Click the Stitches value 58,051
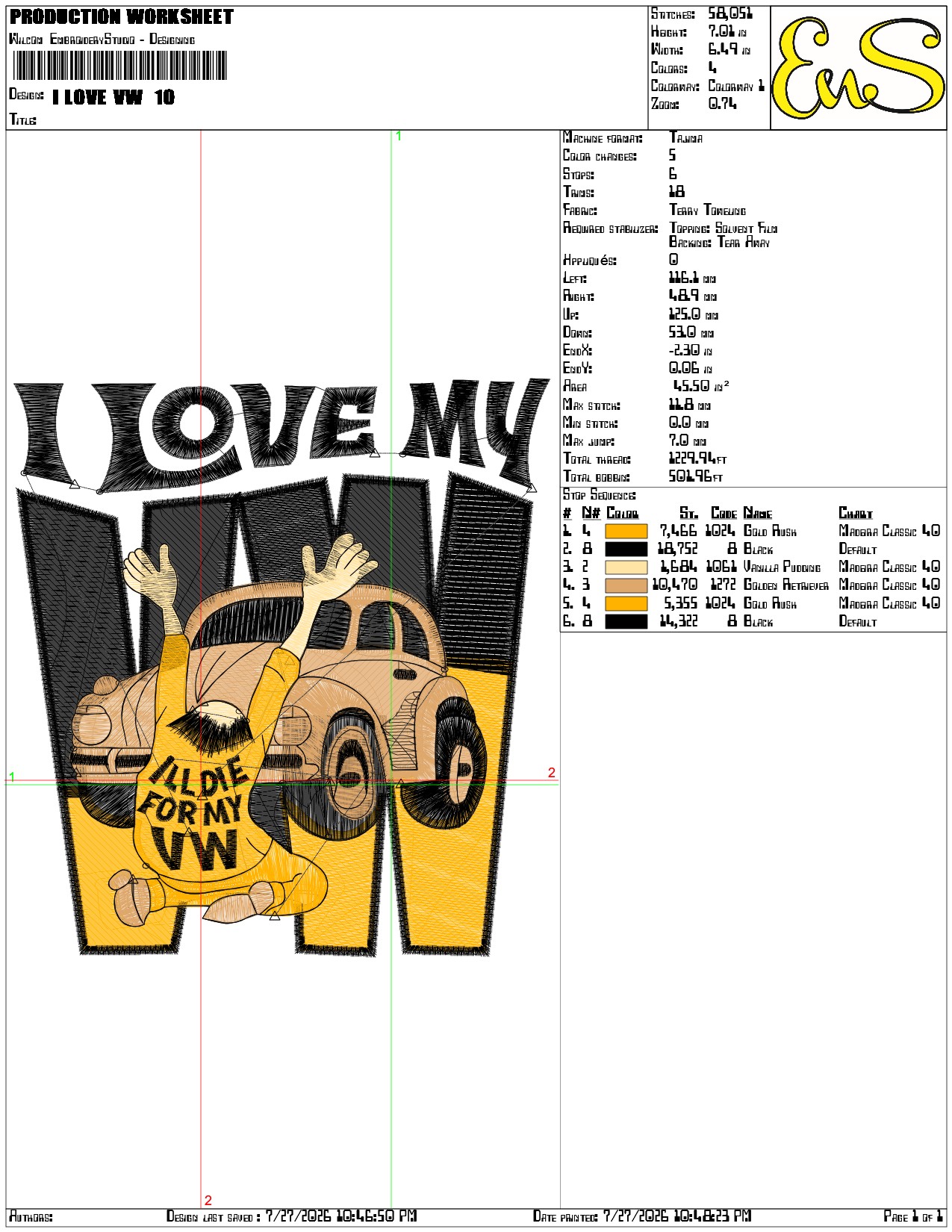952x1232 pixels. pyautogui.click(x=730, y=13)
